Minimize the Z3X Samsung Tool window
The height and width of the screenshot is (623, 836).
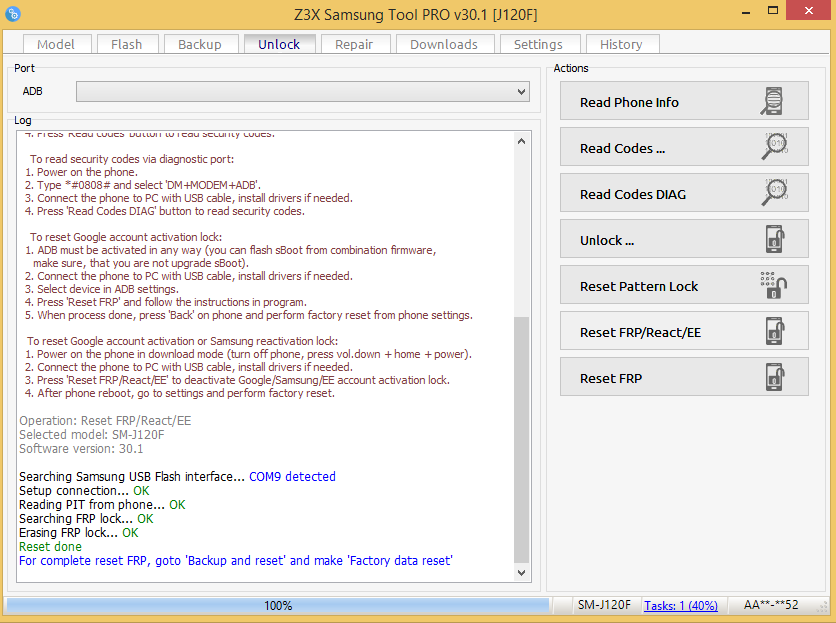746,11
